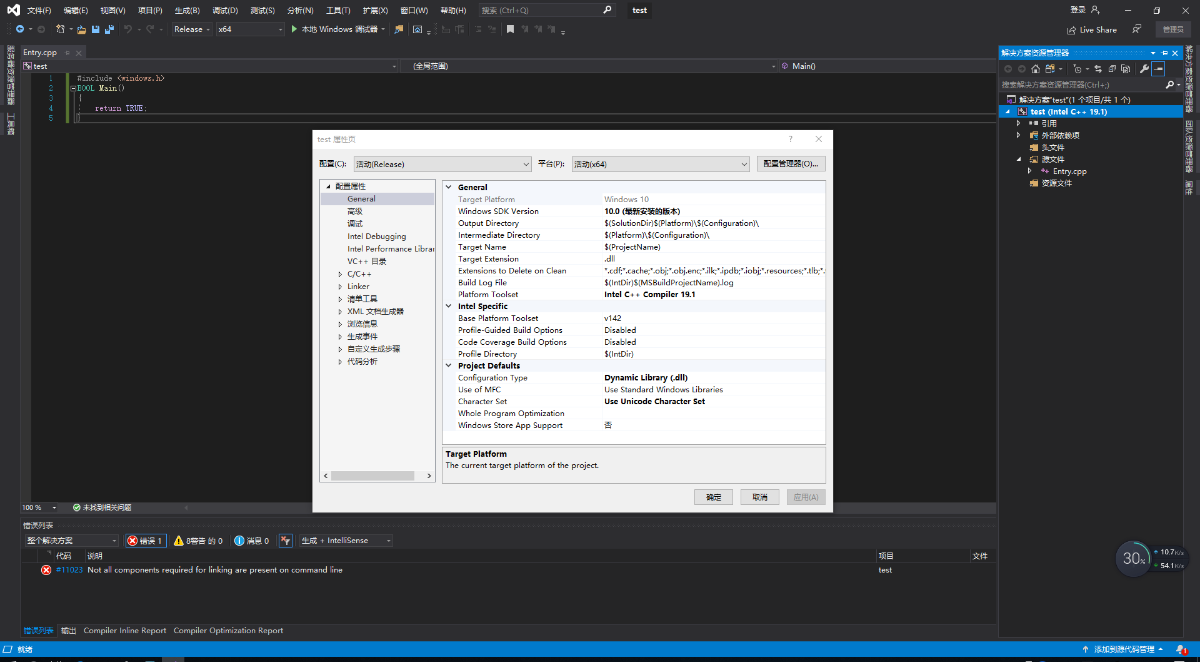Click the OK (确定) button
The height and width of the screenshot is (662, 1200).
tap(713, 497)
